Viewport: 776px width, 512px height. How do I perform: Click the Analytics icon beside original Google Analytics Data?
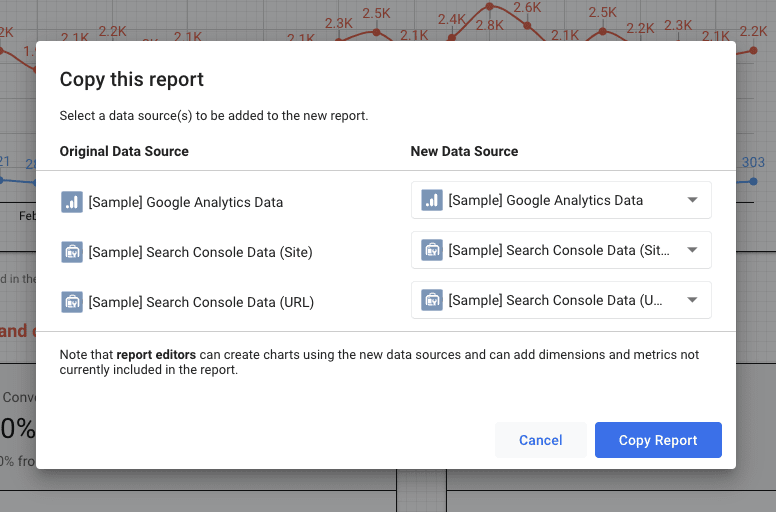click(72, 202)
